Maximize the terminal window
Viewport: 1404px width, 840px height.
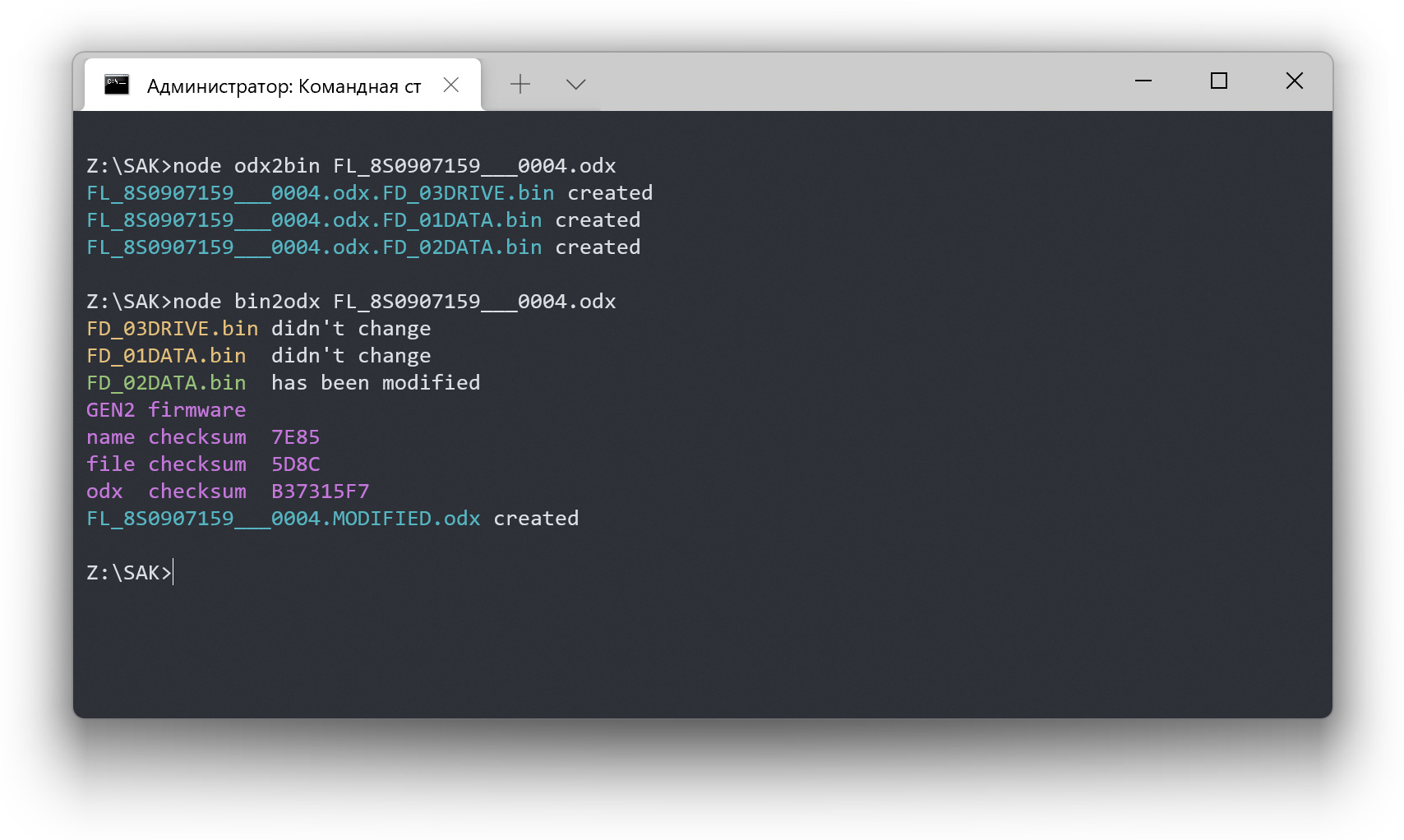tap(1219, 81)
